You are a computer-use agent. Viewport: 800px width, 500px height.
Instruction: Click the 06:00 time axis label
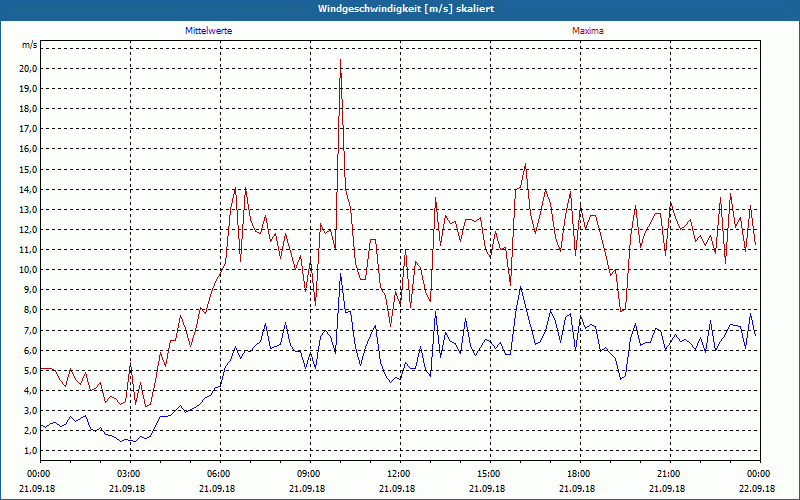pos(219,474)
